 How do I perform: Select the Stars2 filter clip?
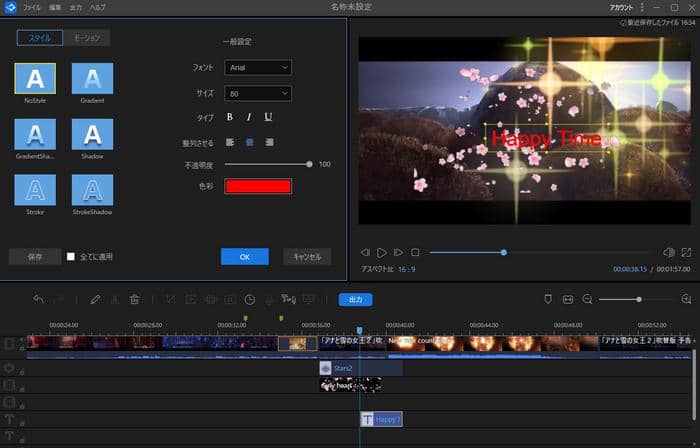[x=361, y=368]
